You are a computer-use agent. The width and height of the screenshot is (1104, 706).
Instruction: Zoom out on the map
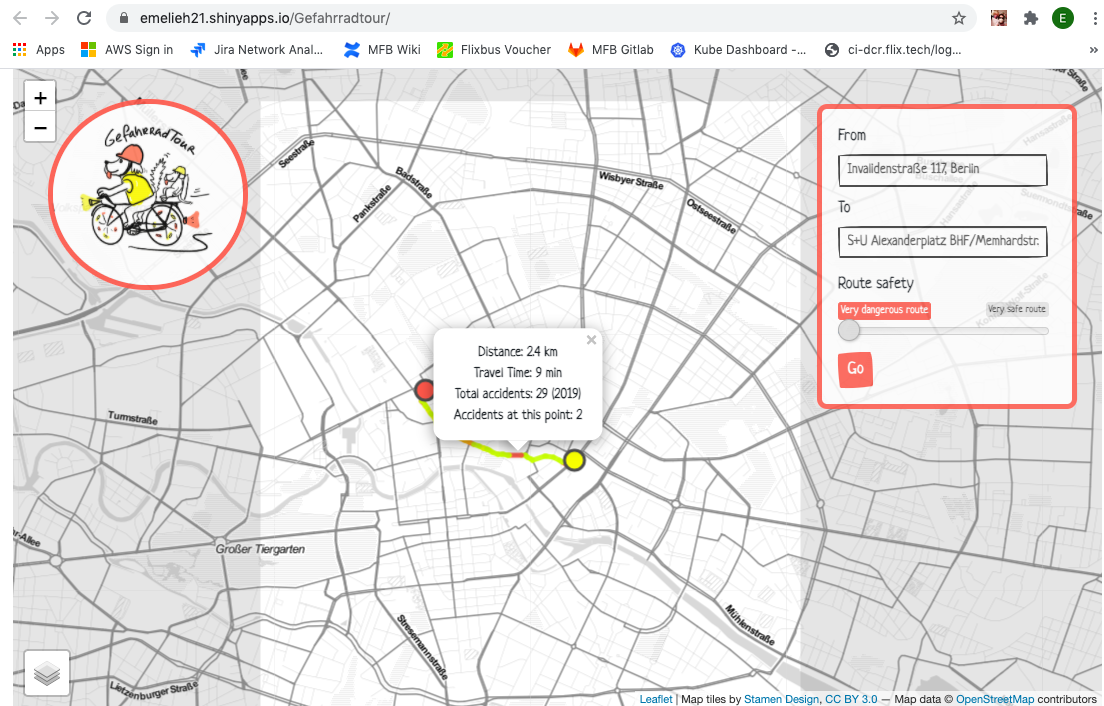click(x=40, y=128)
